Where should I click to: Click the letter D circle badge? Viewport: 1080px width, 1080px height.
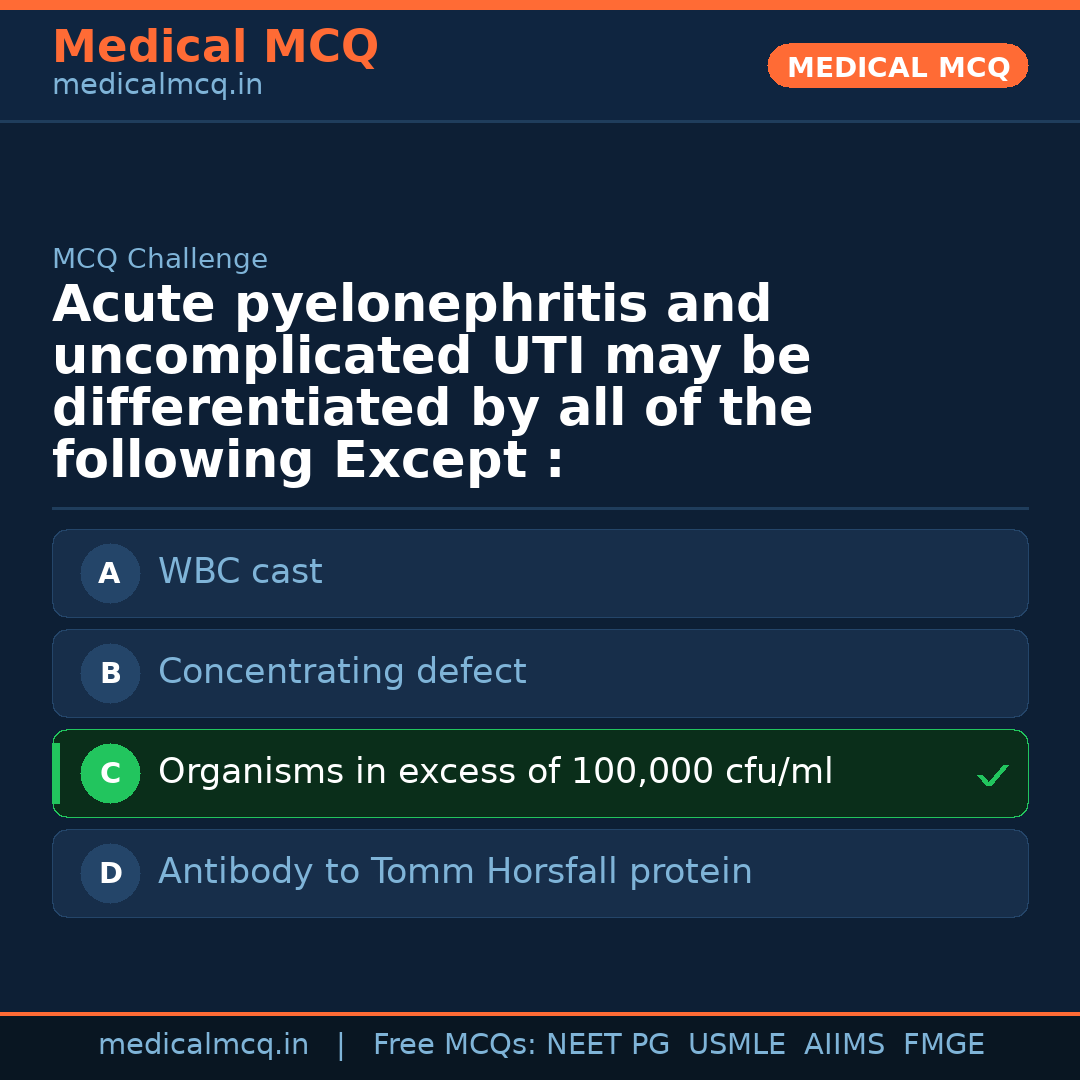[110, 874]
